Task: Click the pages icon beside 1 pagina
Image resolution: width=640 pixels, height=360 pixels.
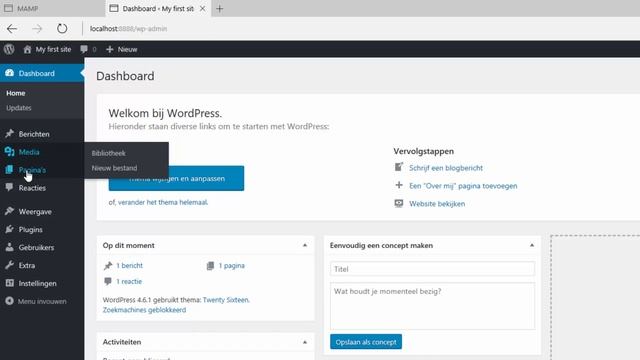Action: [x=210, y=266]
